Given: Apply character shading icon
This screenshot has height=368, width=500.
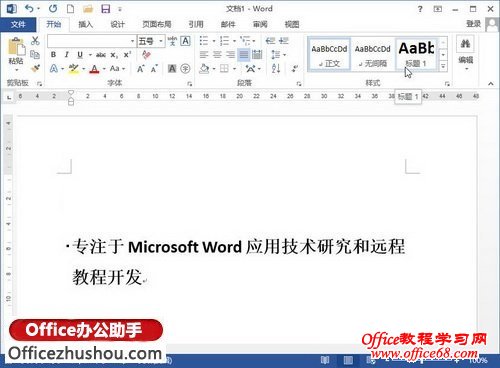Looking at the screenshot, I should pyautogui.click(x=172, y=69).
